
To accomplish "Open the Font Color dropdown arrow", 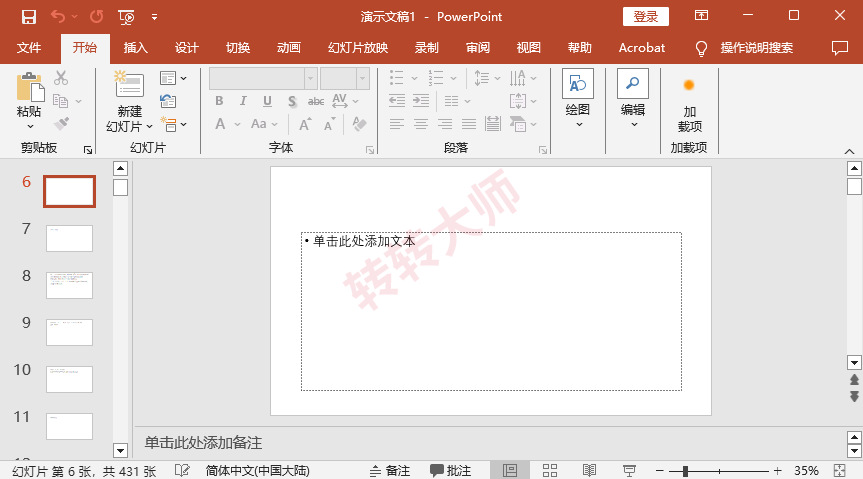I will point(237,124).
